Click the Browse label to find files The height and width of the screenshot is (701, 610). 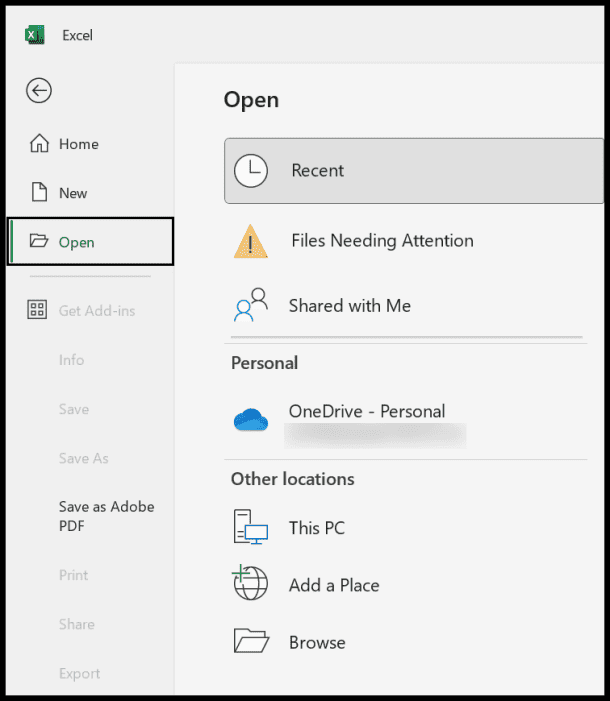tap(317, 643)
